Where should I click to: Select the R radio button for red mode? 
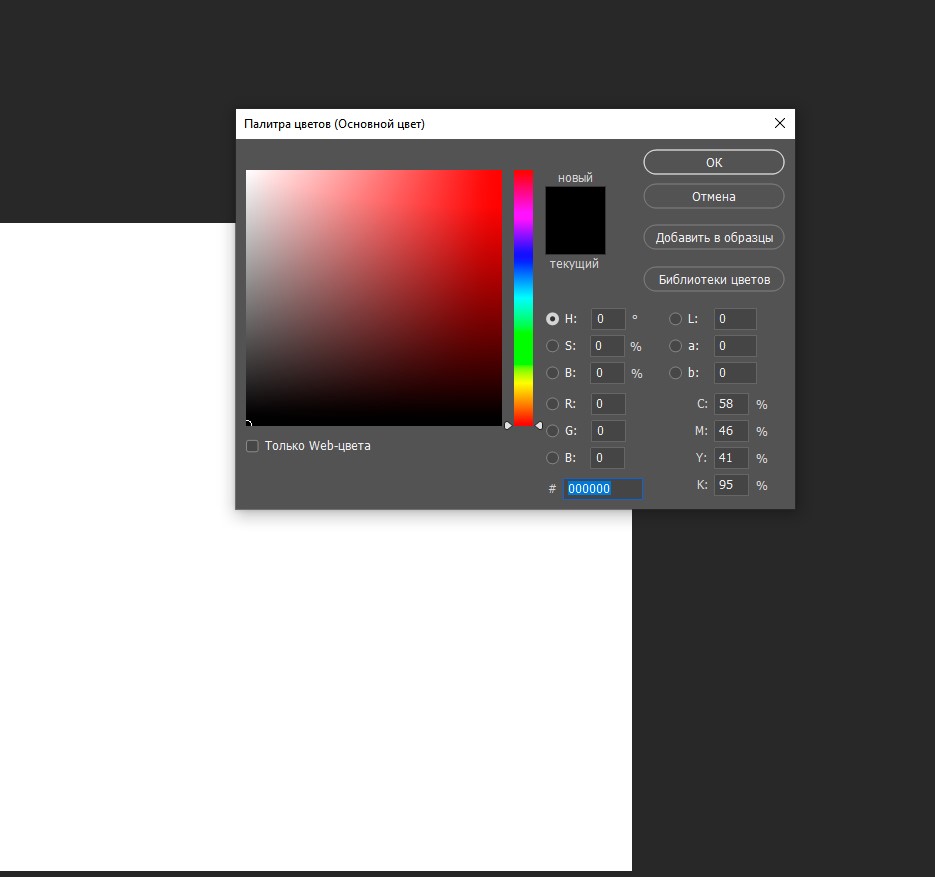click(x=553, y=404)
